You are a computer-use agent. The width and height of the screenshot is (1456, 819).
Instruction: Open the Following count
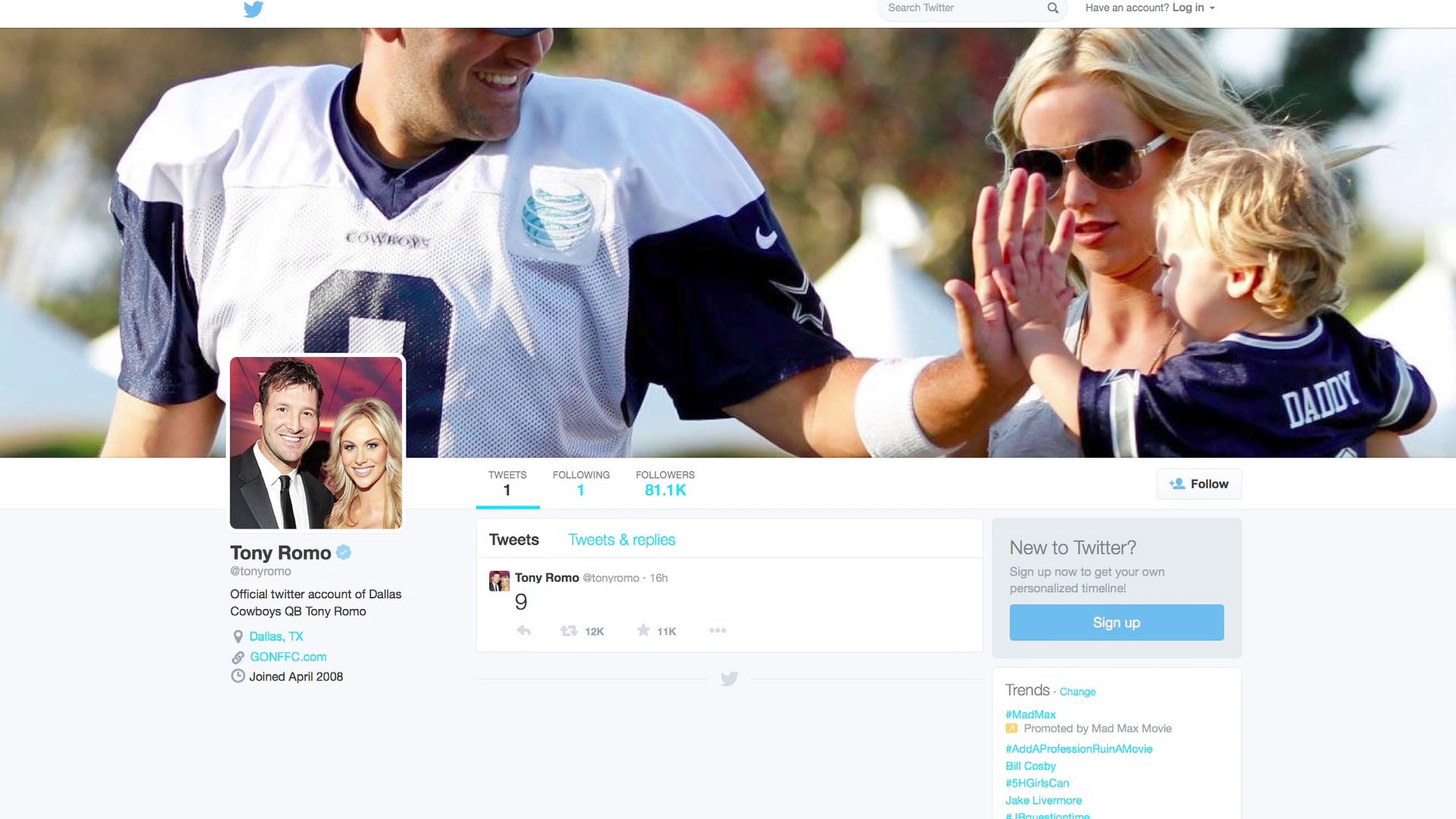click(581, 483)
